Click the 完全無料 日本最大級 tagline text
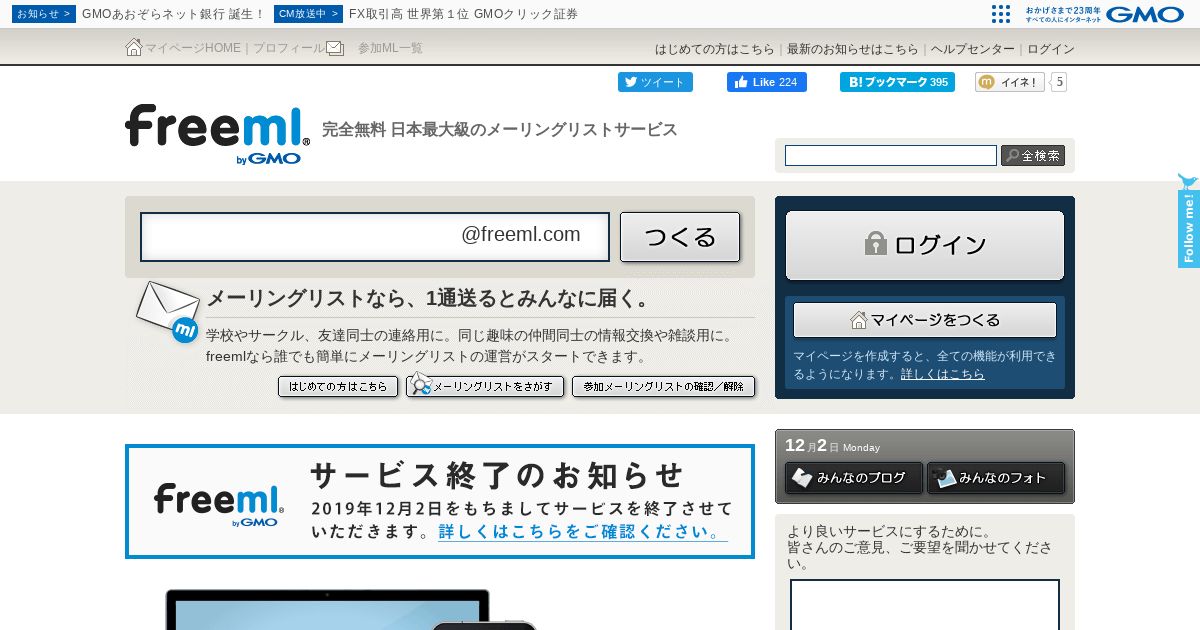This screenshot has width=1200, height=630. 499,130
